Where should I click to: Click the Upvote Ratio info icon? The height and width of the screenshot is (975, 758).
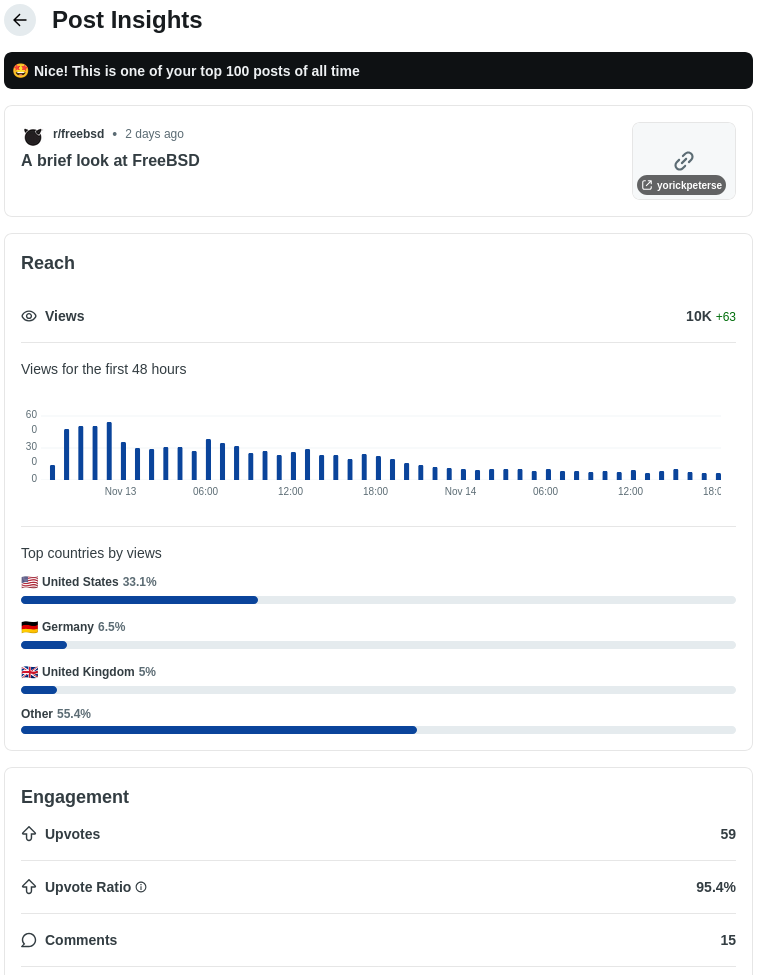point(141,887)
